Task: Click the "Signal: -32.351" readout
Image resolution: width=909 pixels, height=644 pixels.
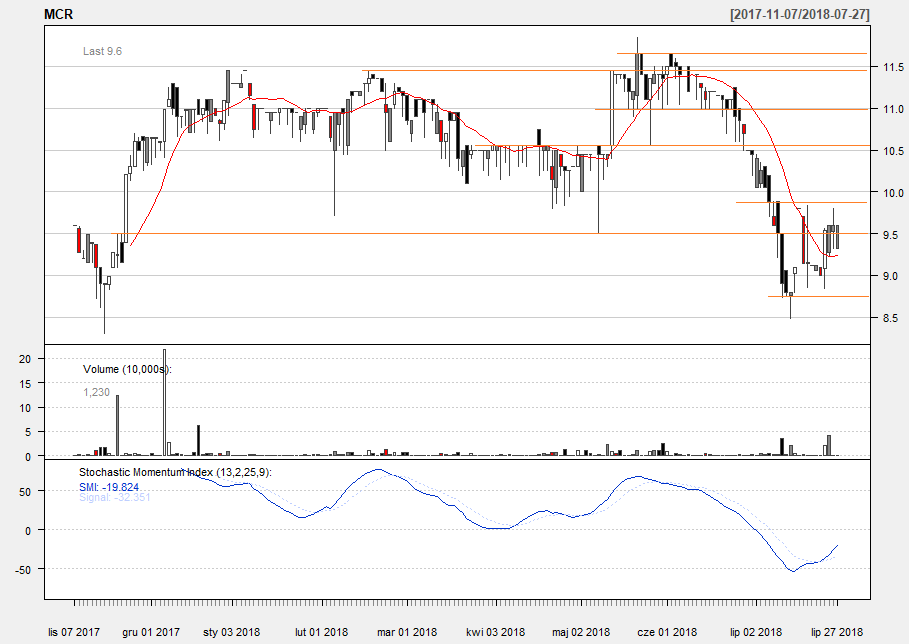Action: click(x=115, y=497)
